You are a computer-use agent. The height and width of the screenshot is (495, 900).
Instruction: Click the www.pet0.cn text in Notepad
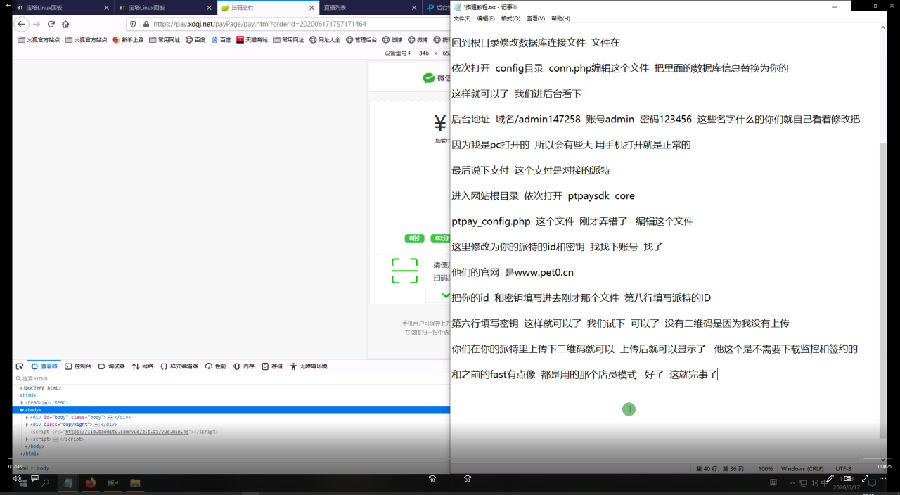544,272
